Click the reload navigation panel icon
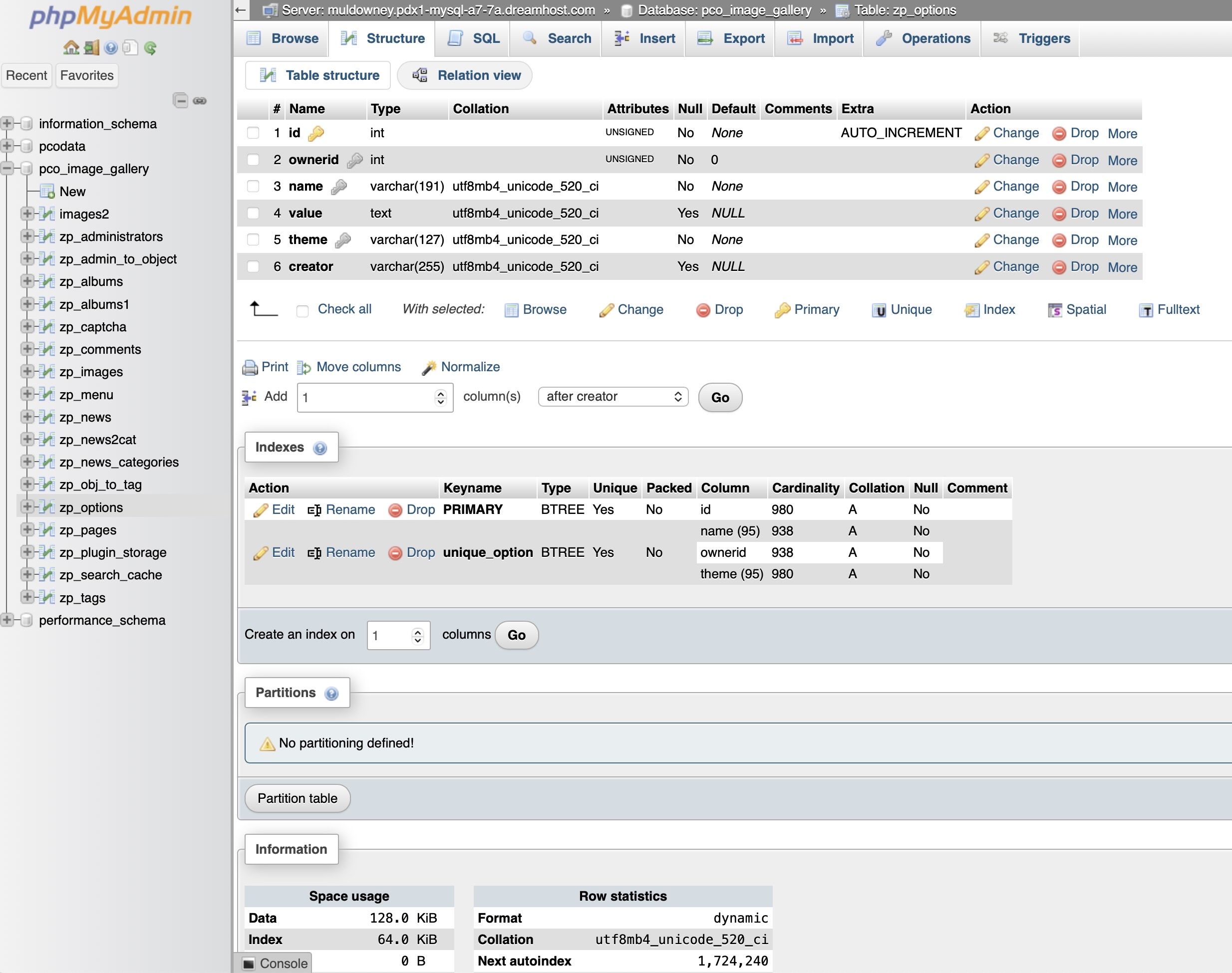 [x=150, y=47]
